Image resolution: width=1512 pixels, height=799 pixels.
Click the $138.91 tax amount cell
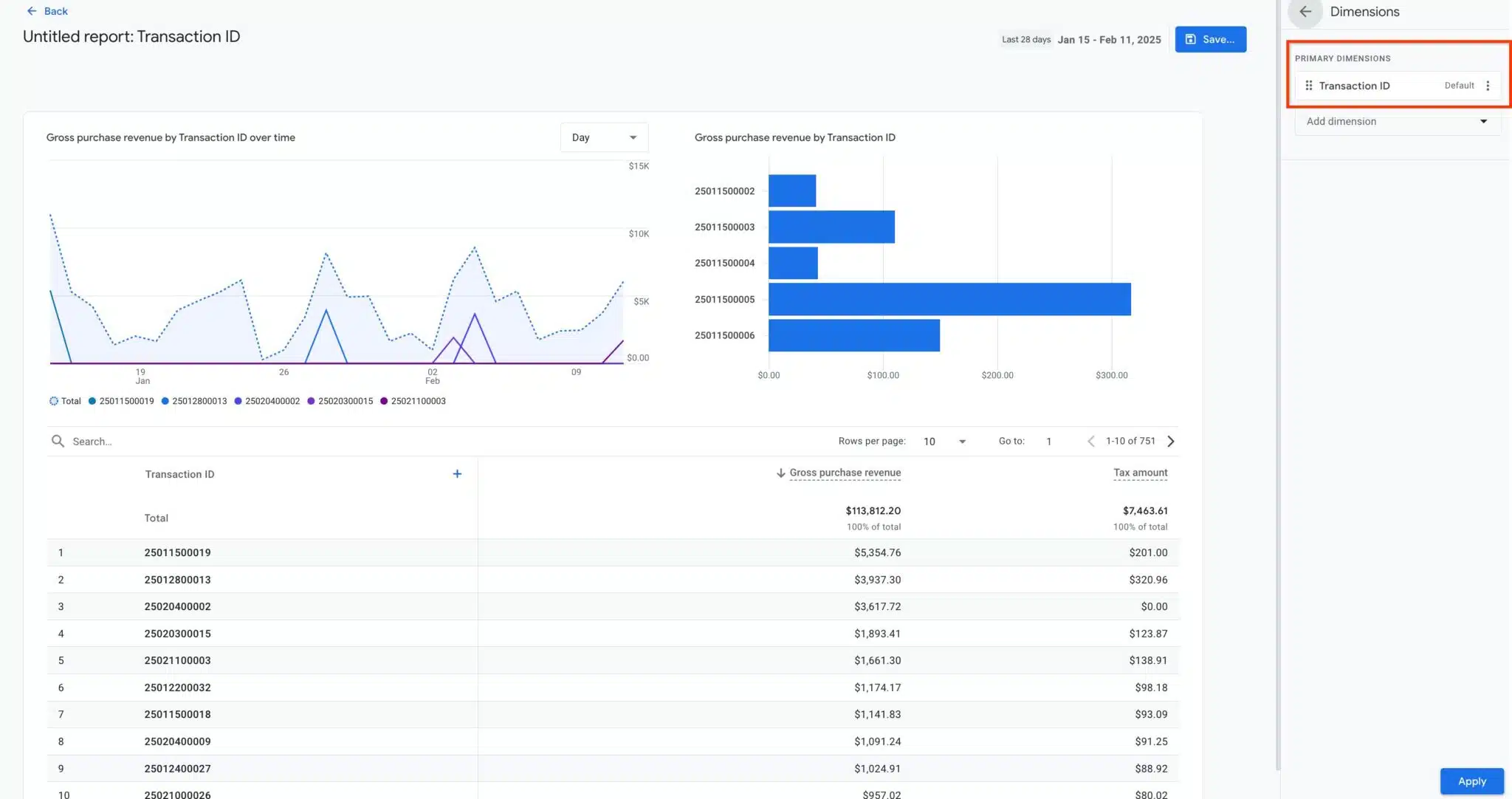click(x=1148, y=660)
